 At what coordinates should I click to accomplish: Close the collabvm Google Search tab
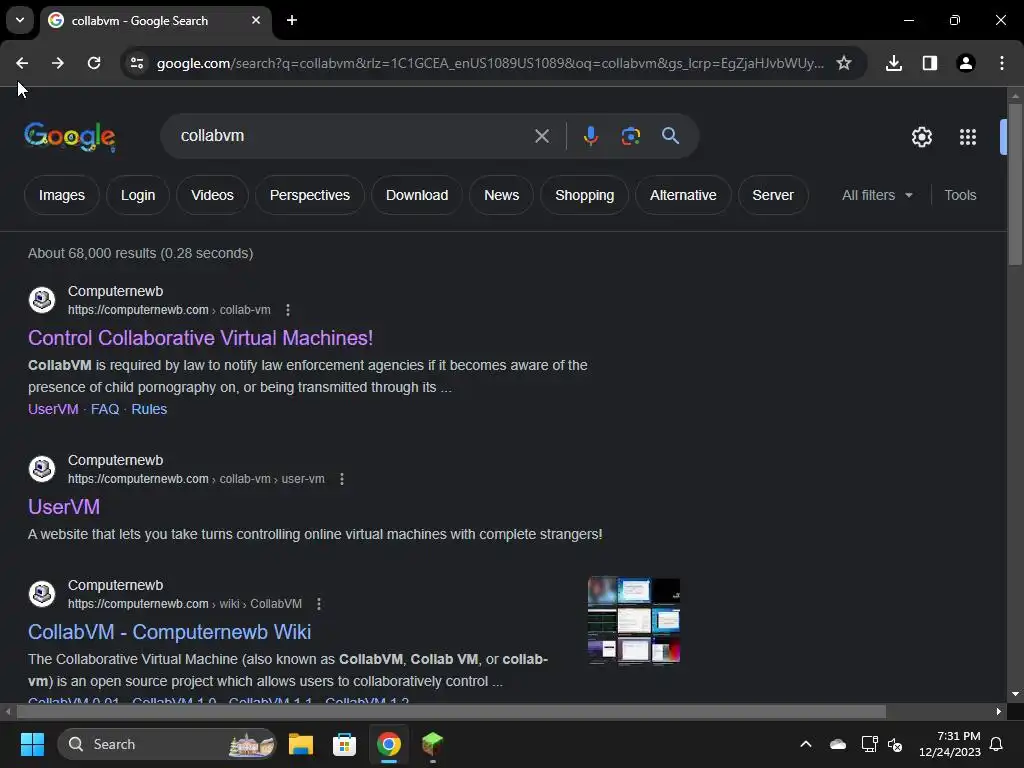pos(256,20)
